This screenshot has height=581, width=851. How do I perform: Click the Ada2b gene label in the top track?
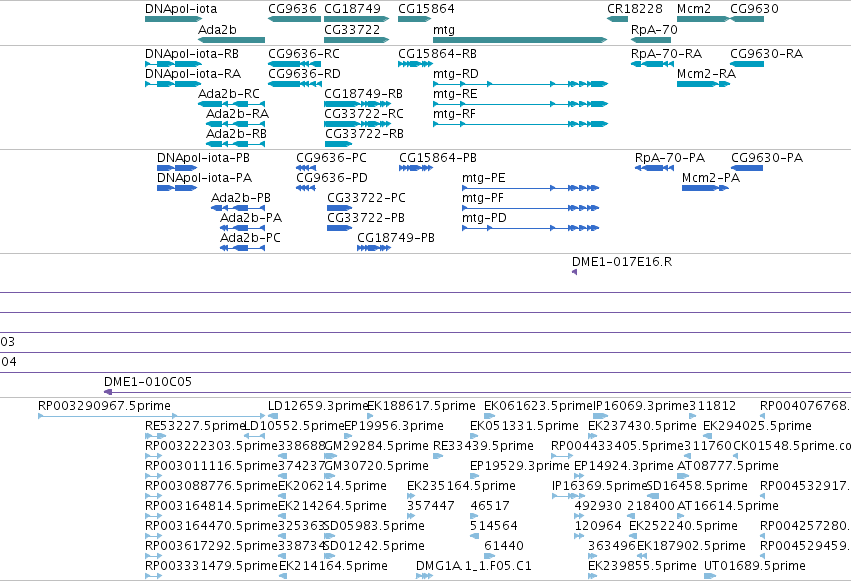[x=217, y=30]
